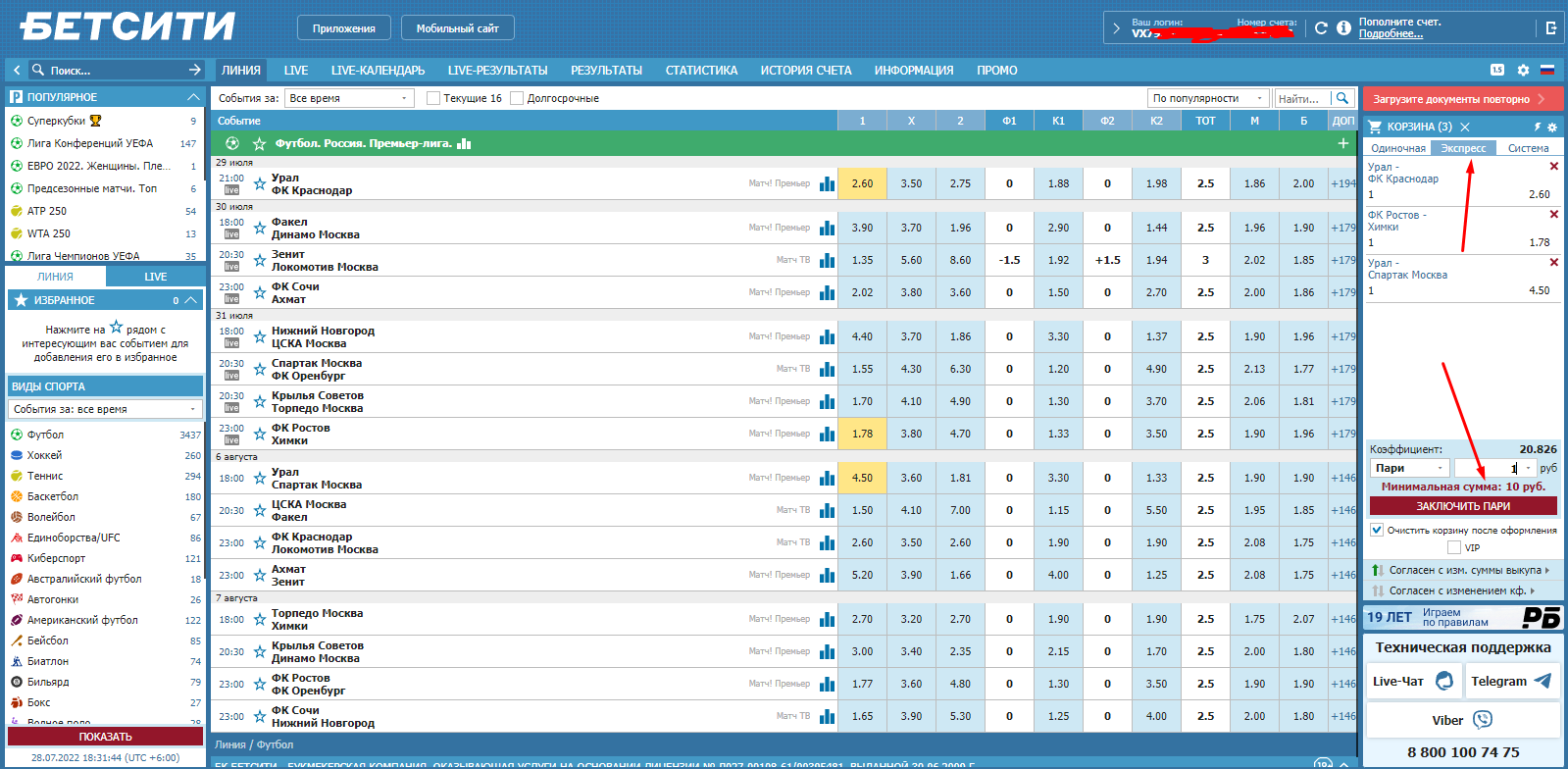The height and width of the screenshot is (769, 1568).
Task: Tick the VIP checkbox in basket
Action: [x=1454, y=547]
